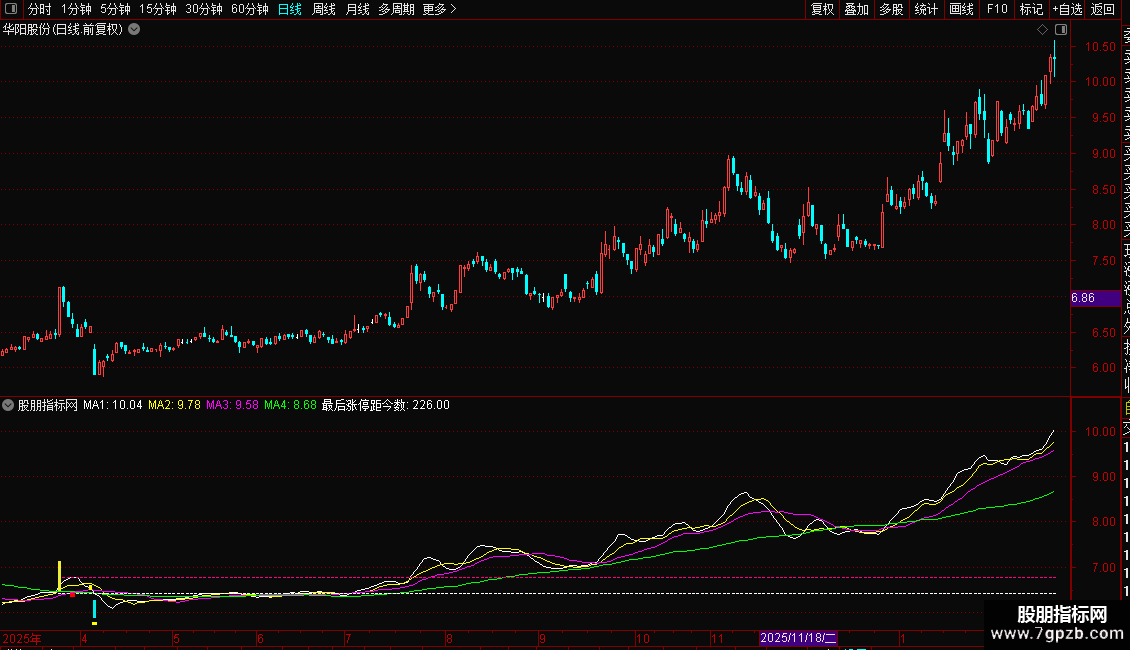This screenshot has height=650, width=1130.
Task: Click the 叠加 overlay button
Action: click(857, 9)
